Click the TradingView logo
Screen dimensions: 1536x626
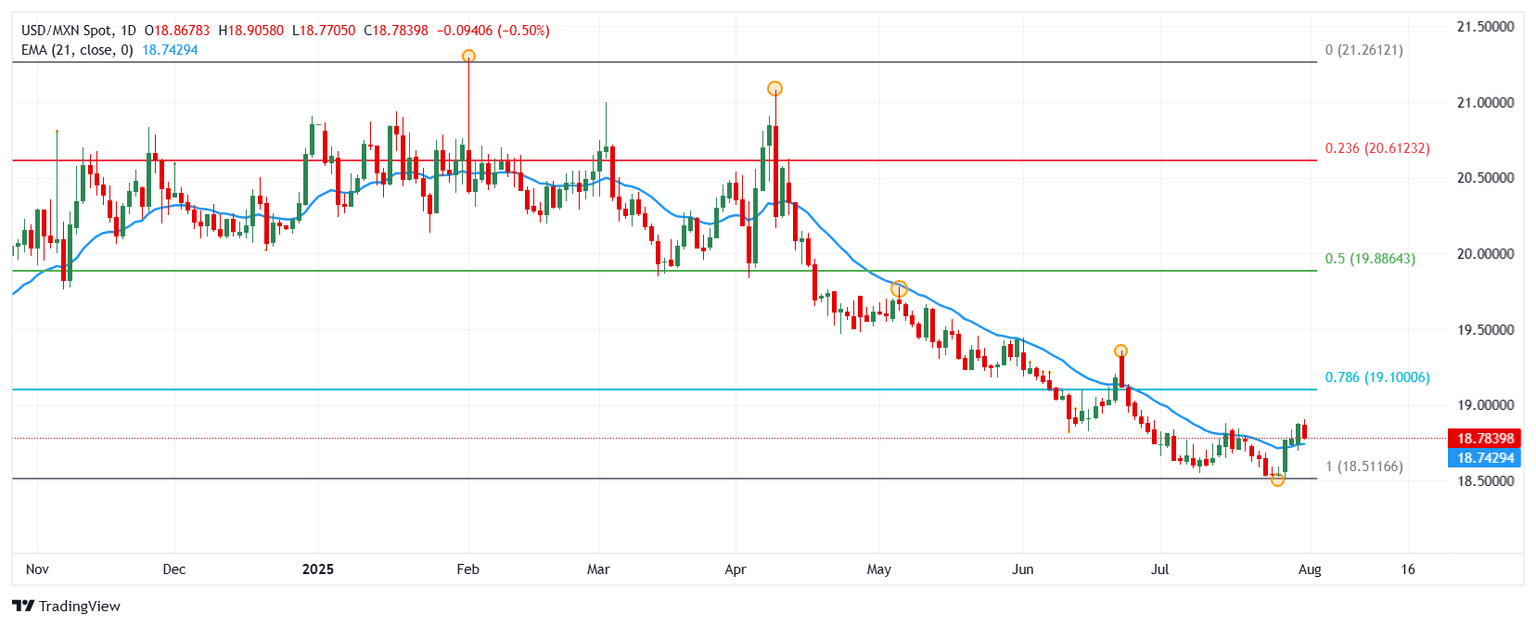(x=66, y=606)
